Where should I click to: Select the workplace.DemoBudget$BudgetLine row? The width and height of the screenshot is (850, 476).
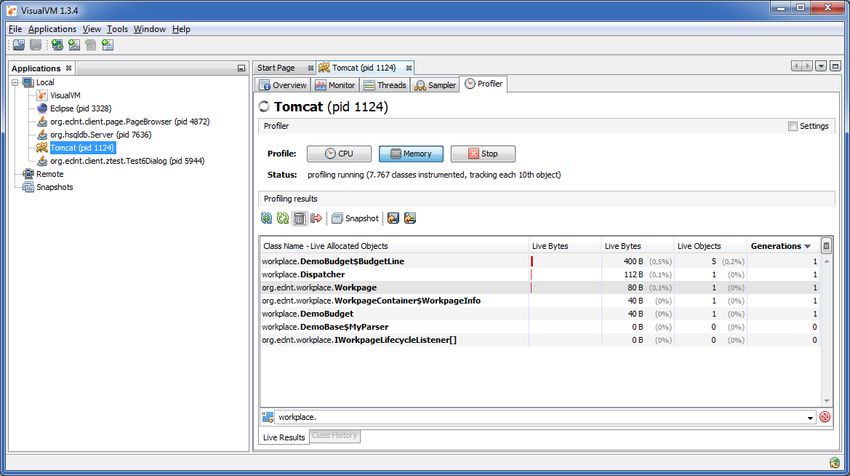coord(540,261)
